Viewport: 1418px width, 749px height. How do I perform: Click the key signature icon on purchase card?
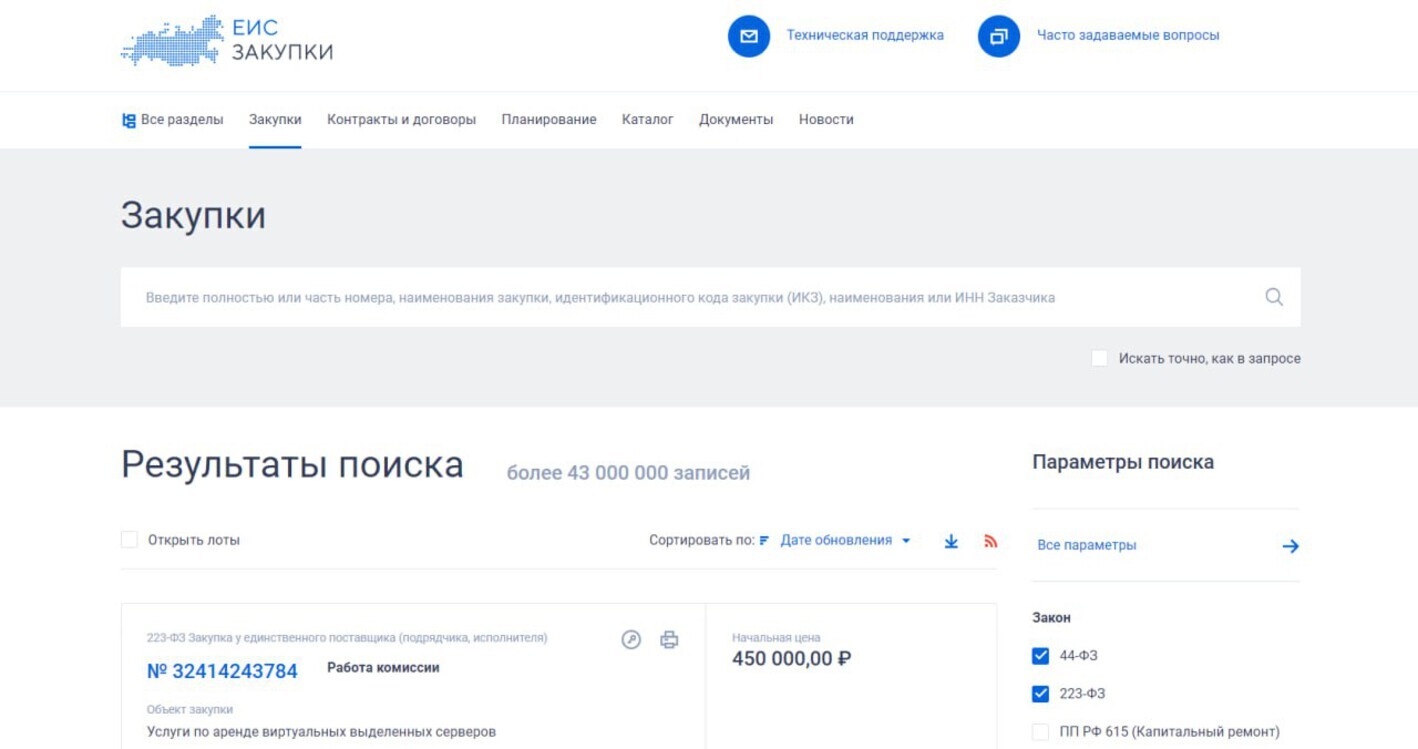pos(631,640)
